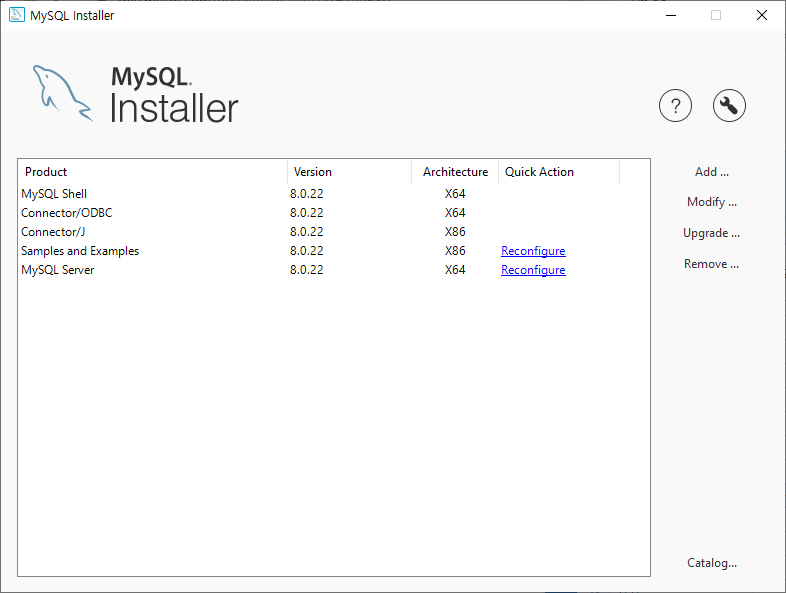786x593 pixels.
Task: Click the MySQL Installer title bar icon
Action: pos(17,15)
